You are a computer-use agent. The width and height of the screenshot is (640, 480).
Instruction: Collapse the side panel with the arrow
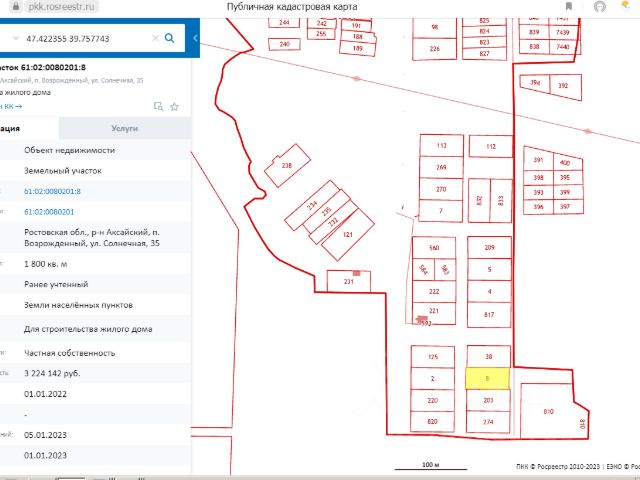(x=195, y=38)
